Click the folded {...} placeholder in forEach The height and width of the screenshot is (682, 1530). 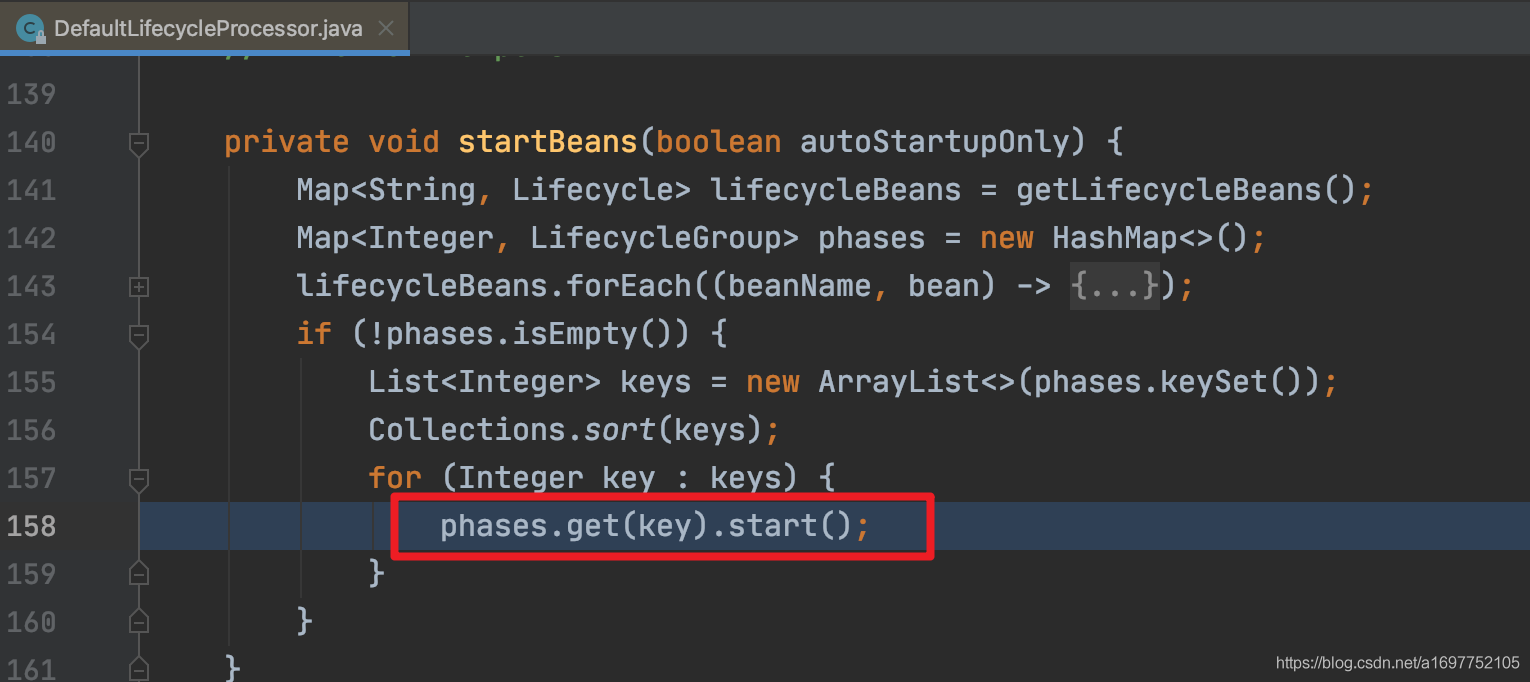click(1115, 286)
